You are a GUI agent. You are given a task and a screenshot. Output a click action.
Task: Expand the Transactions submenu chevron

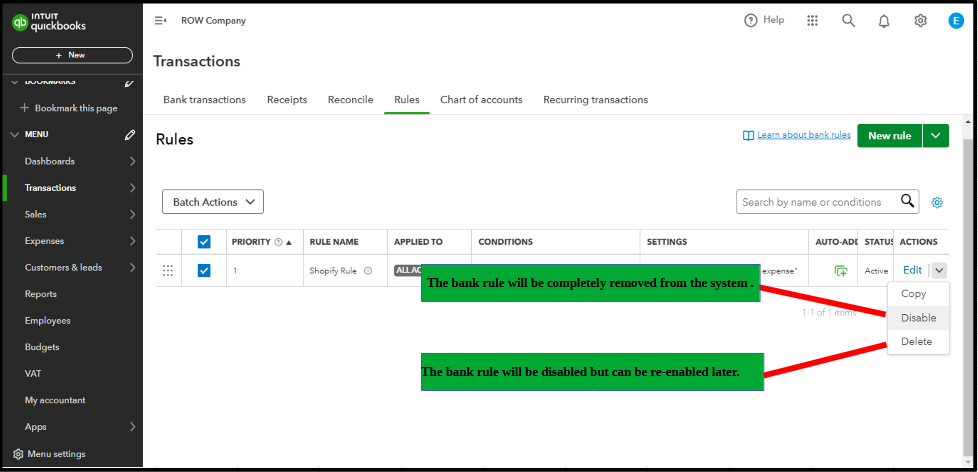(132, 188)
